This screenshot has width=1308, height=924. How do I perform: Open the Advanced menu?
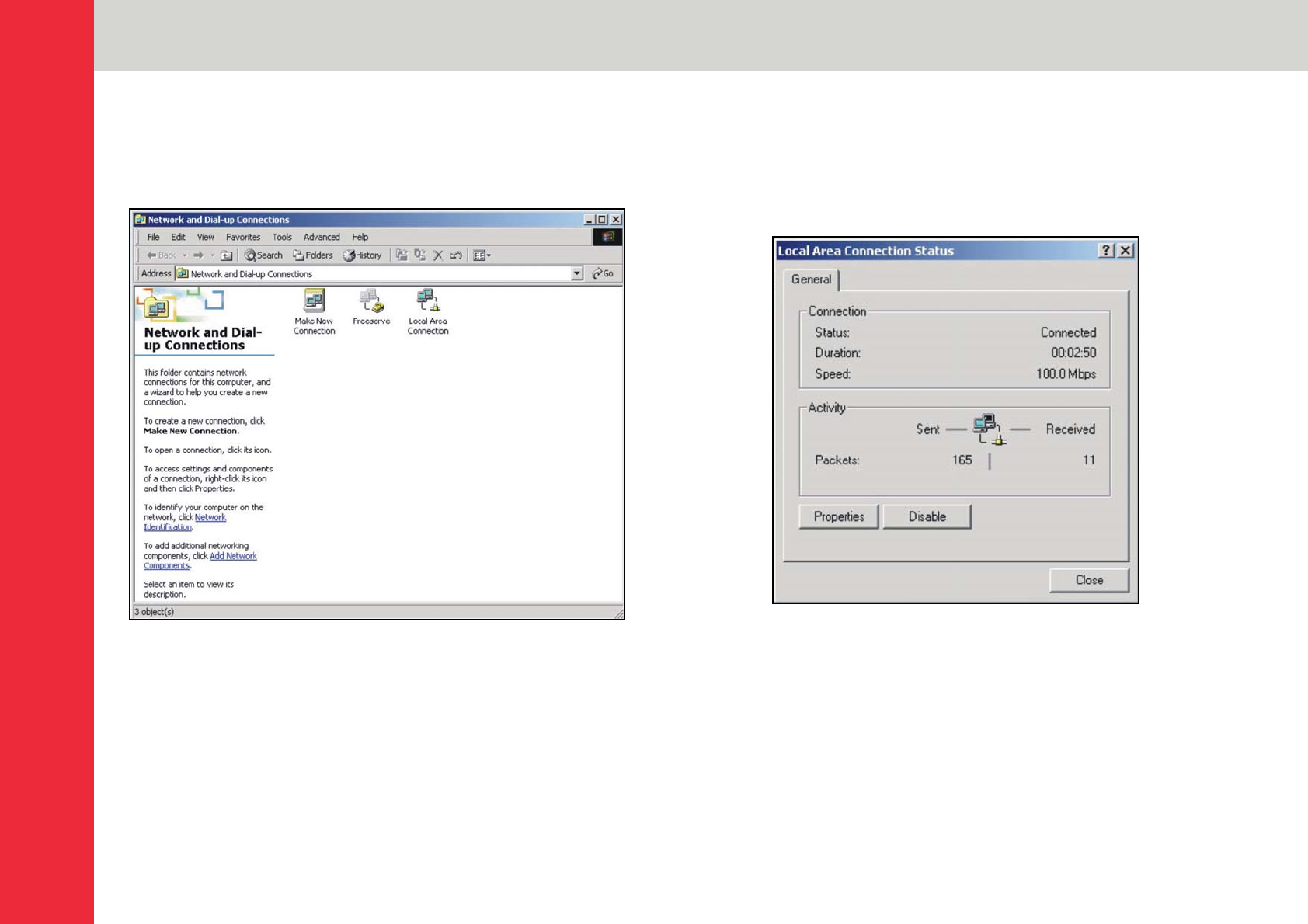coord(322,237)
